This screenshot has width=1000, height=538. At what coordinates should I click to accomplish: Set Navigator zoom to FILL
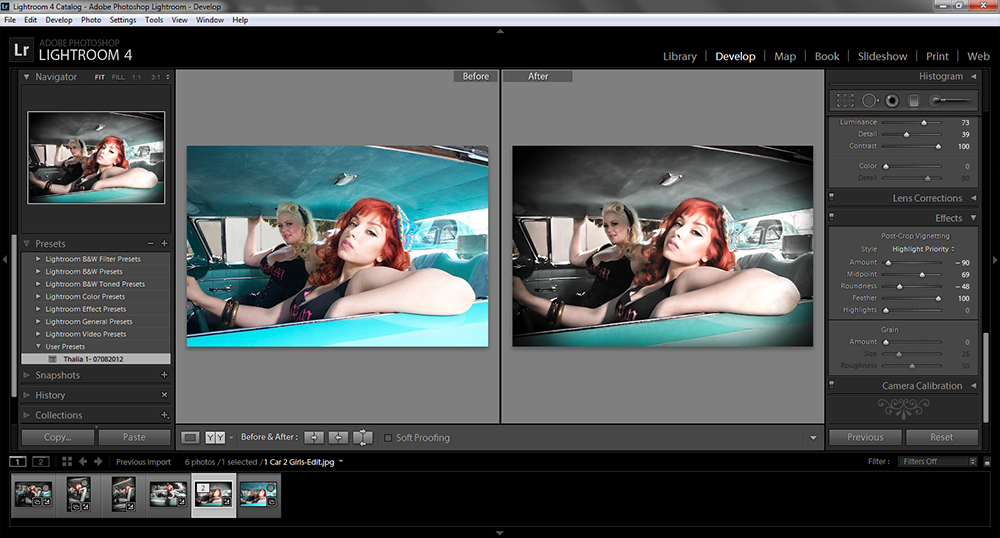tap(118, 77)
